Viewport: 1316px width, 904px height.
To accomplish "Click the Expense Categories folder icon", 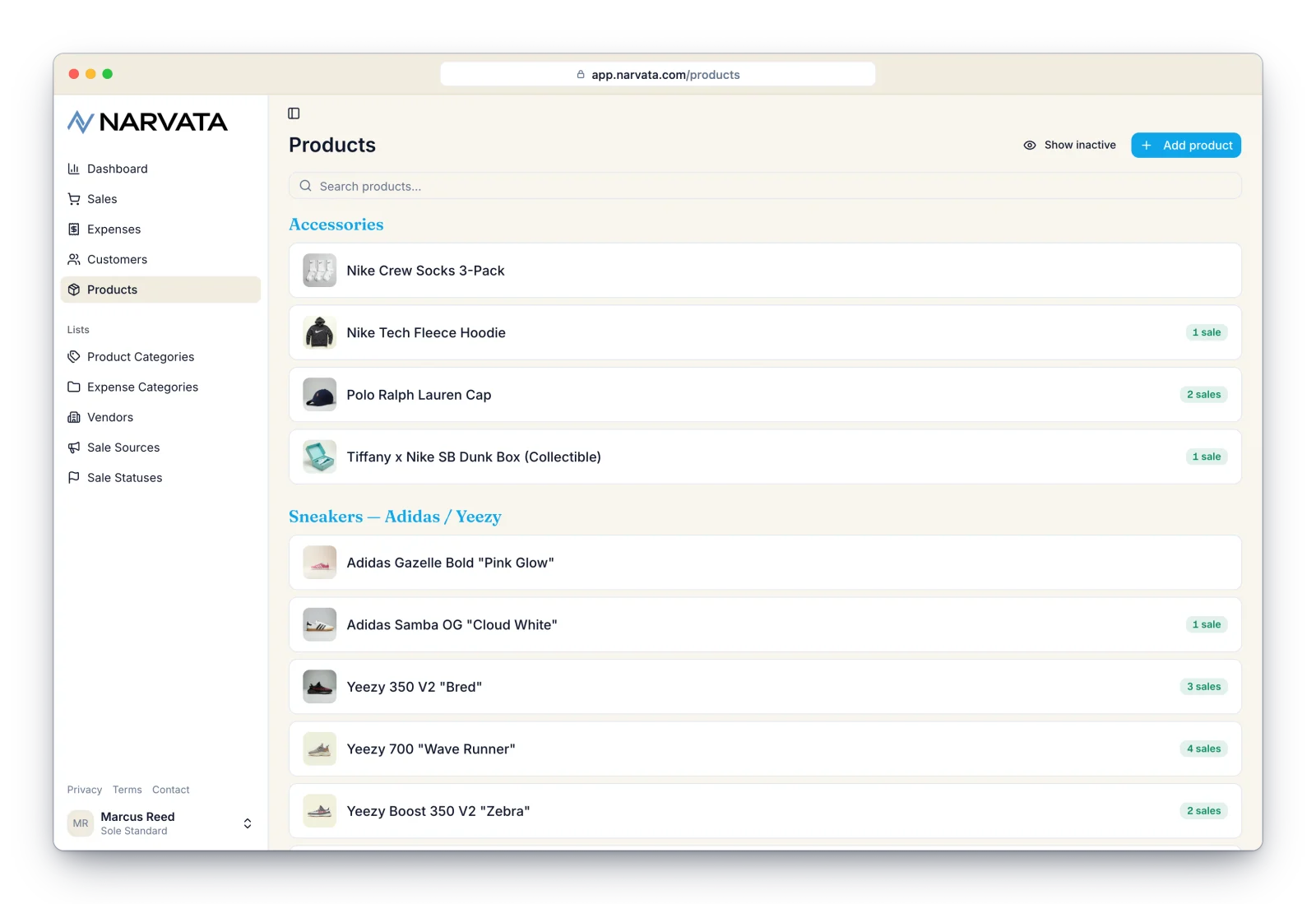I will [74, 387].
